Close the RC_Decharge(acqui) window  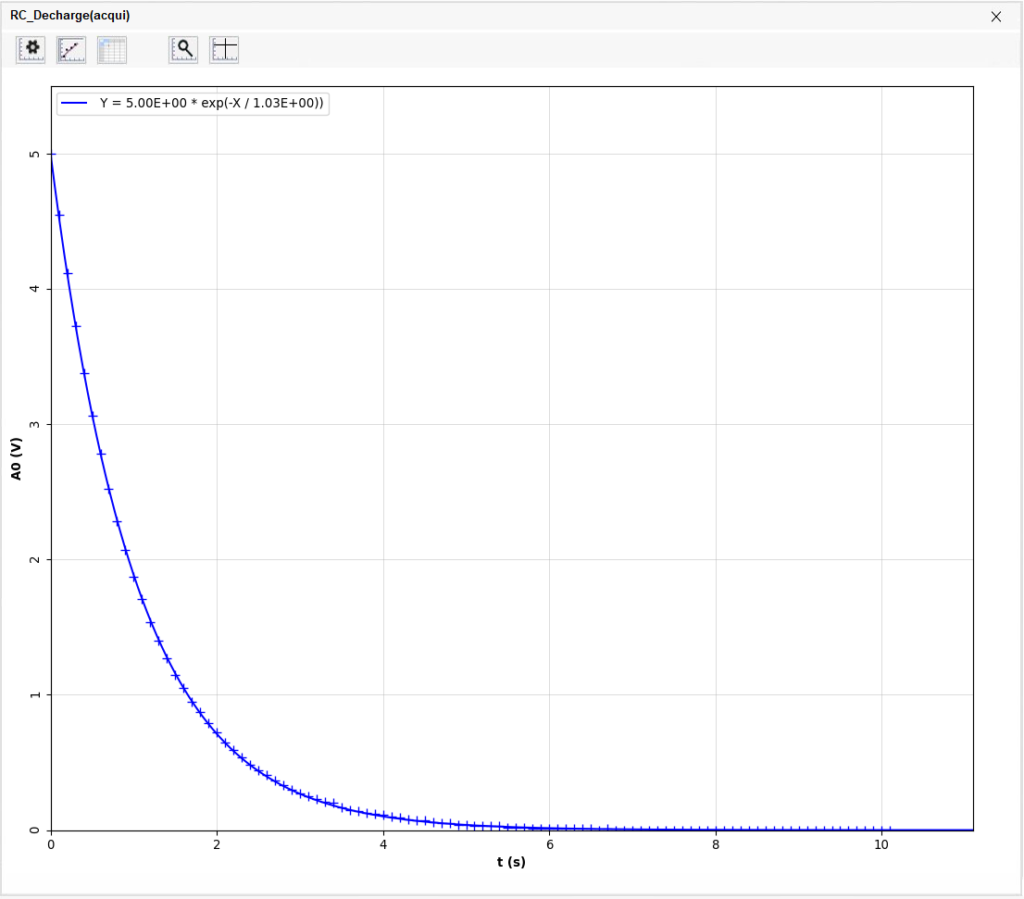[995, 16]
